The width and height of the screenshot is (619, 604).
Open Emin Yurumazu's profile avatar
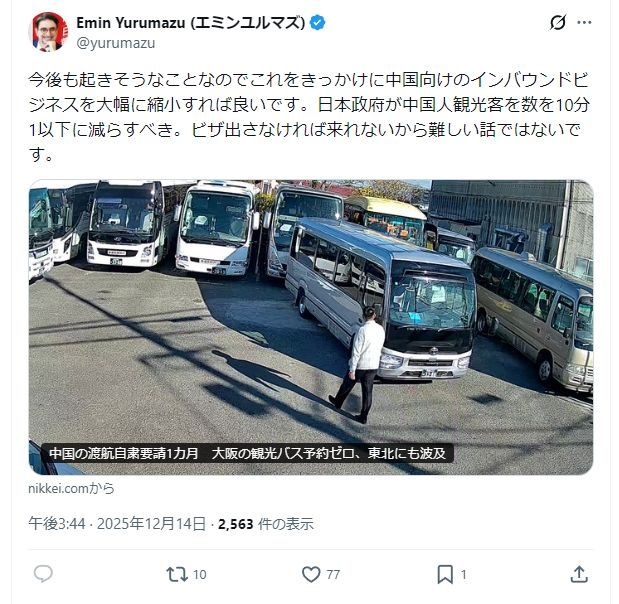(49, 32)
